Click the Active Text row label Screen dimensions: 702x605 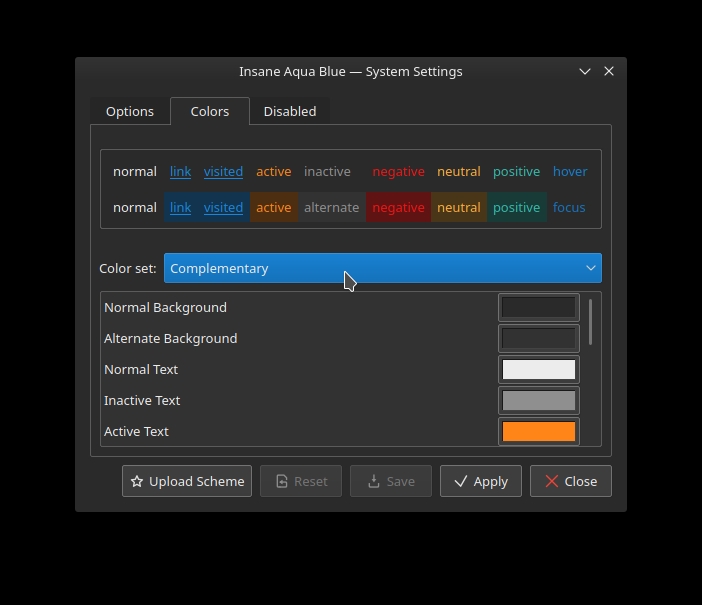click(x=137, y=431)
